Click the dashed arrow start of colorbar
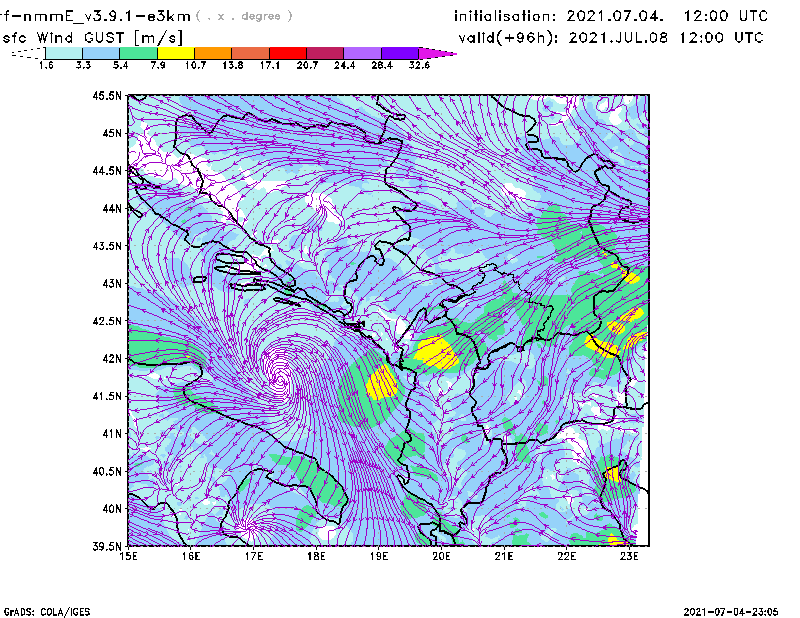This screenshot has width=800, height=618. pos(28,53)
